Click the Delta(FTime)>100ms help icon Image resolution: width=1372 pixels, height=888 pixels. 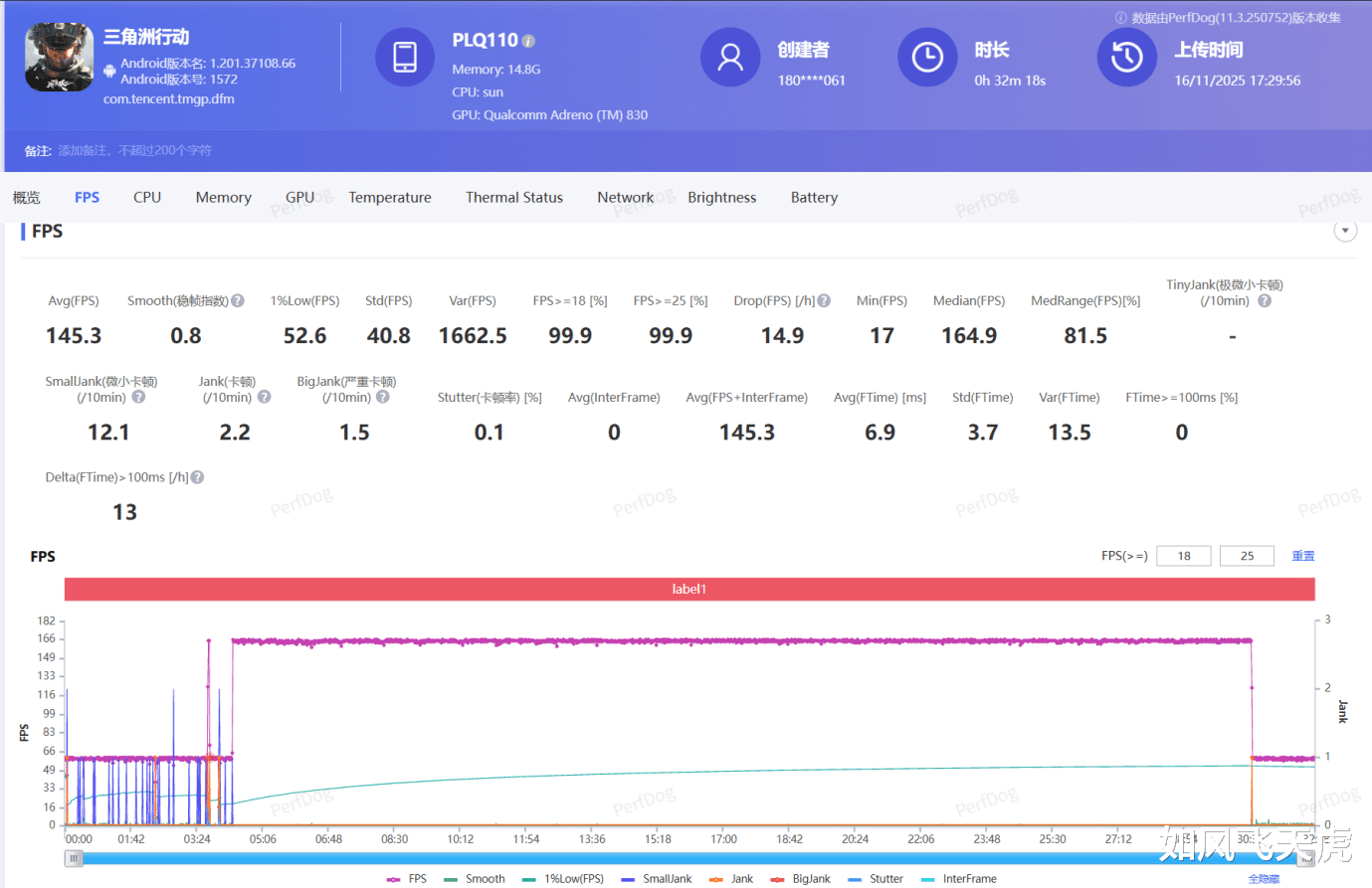tap(198, 478)
